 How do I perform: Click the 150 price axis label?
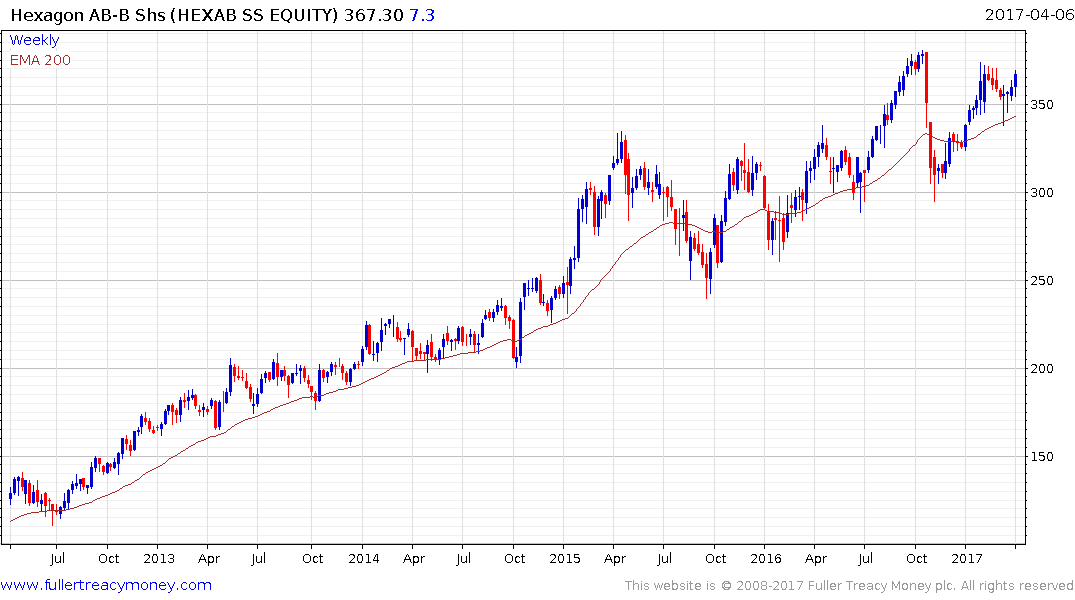(x=1042, y=457)
